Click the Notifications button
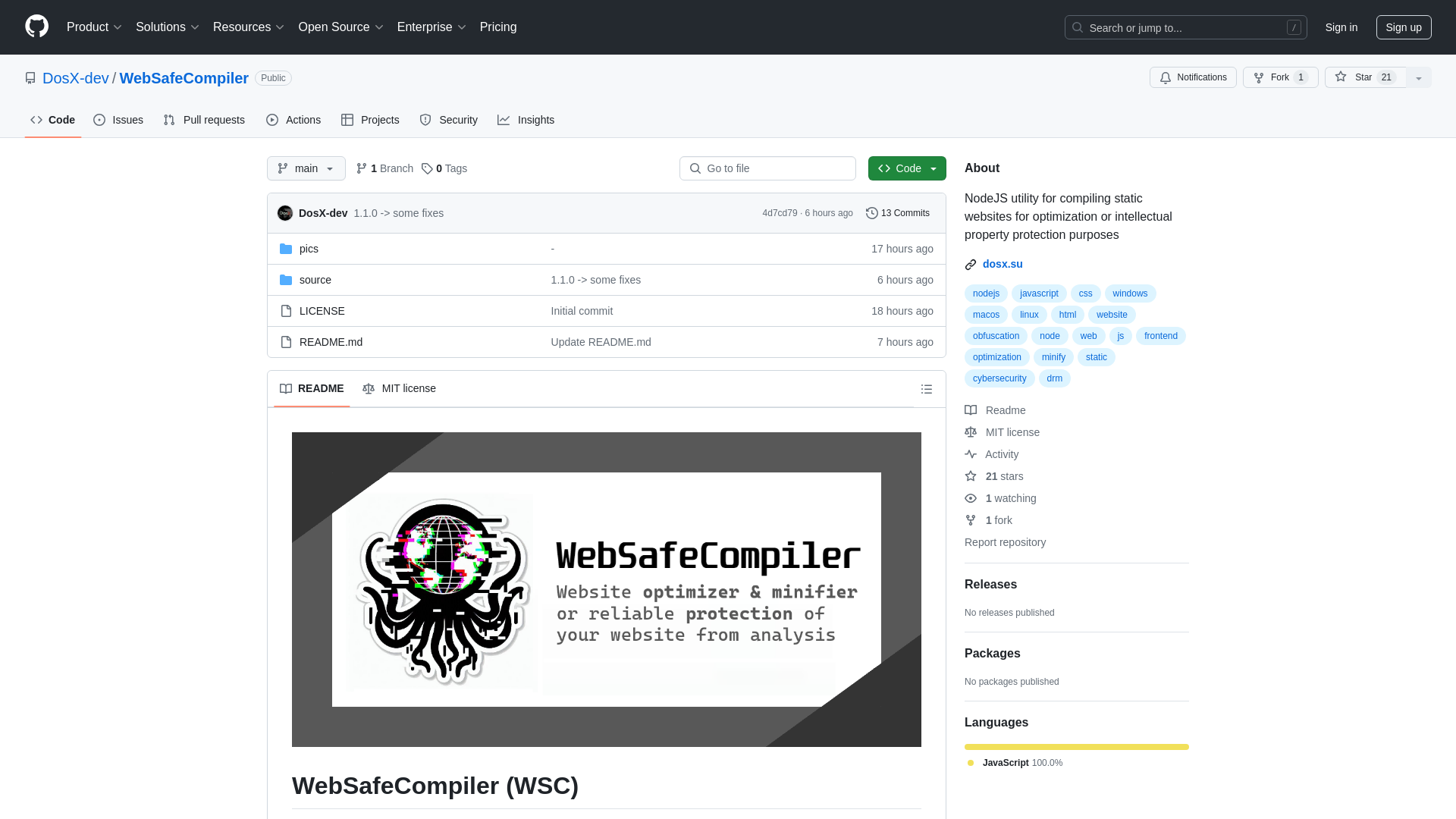 (1193, 77)
